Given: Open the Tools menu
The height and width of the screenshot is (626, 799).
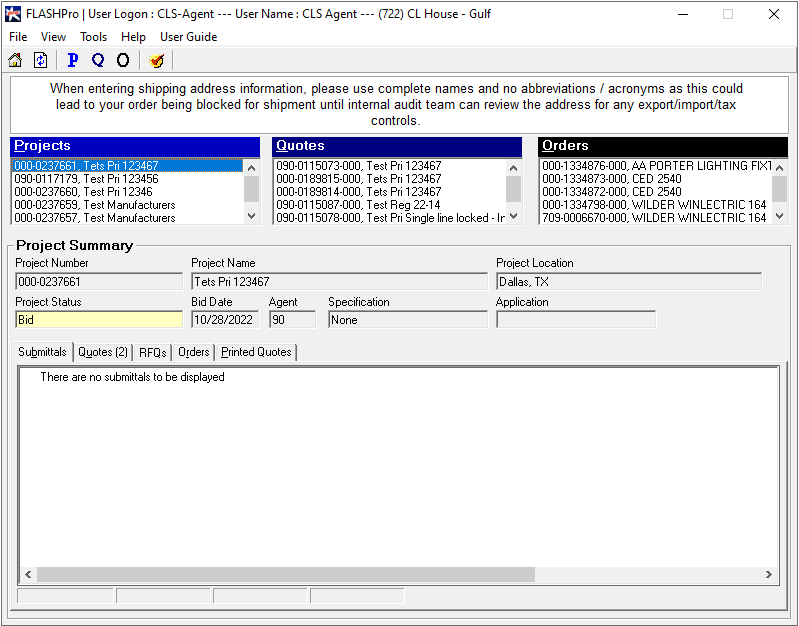Looking at the screenshot, I should click(x=93, y=37).
